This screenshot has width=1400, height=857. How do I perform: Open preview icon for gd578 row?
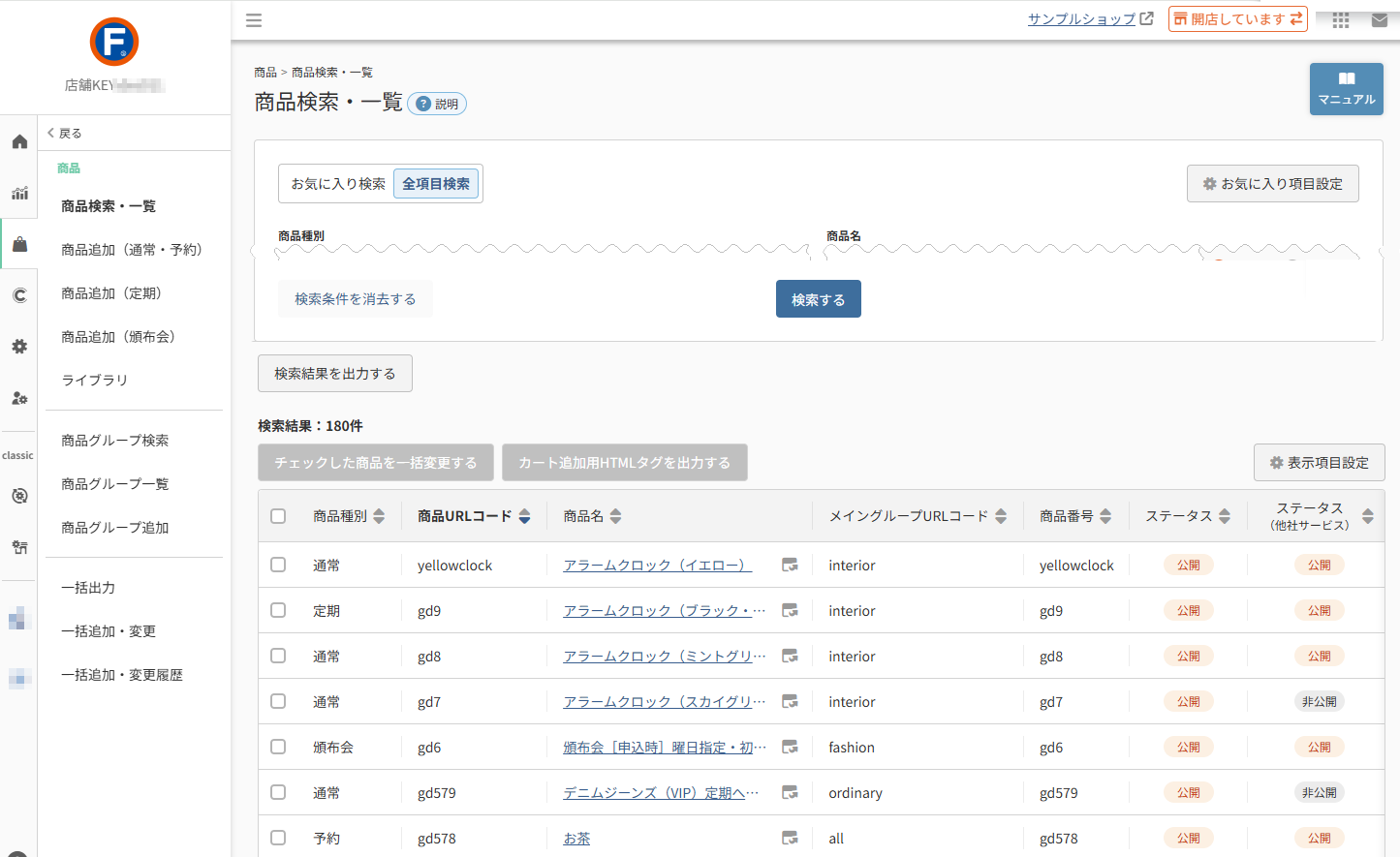[x=790, y=838]
